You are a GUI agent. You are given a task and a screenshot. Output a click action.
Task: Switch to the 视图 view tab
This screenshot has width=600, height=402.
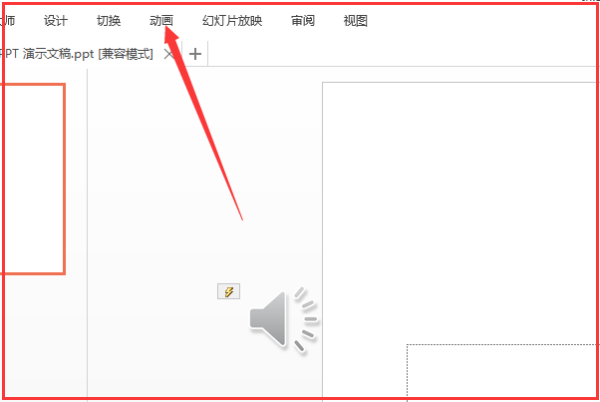pos(355,21)
